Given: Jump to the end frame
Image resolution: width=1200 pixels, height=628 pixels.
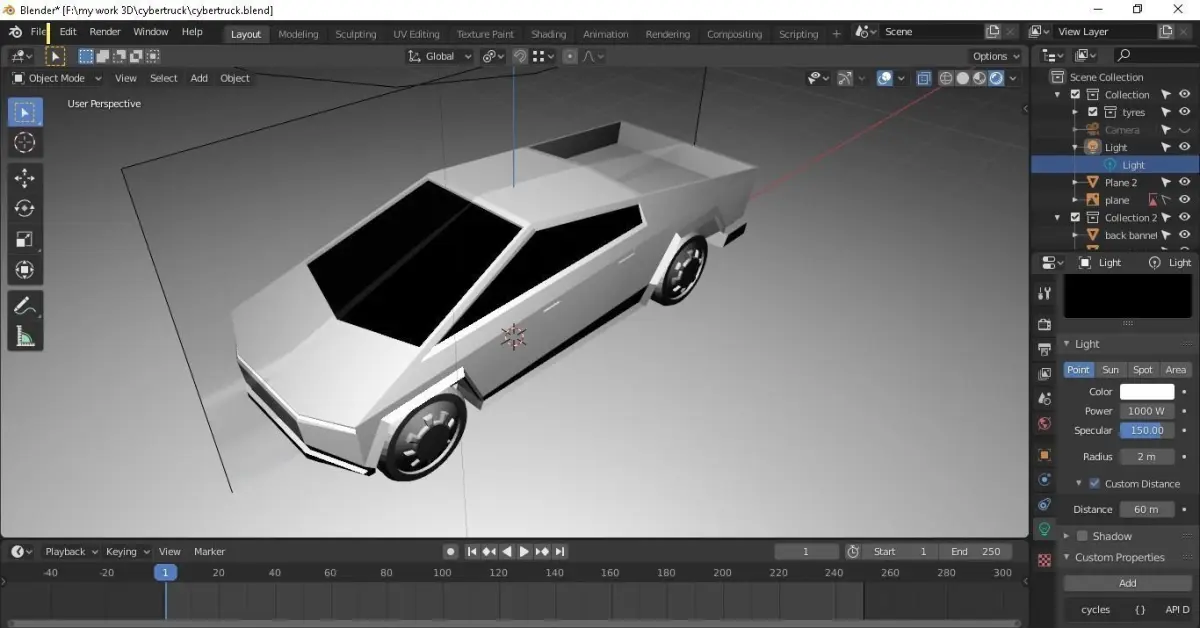Looking at the screenshot, I should coord(560,551).
